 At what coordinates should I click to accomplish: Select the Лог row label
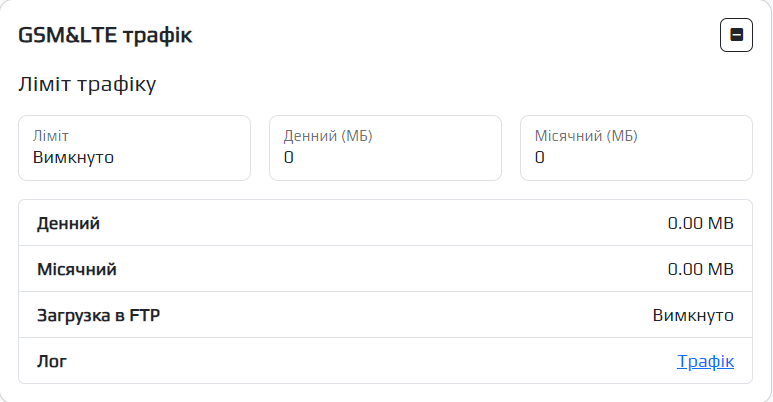pyautogui.click(x=51, y=361)
